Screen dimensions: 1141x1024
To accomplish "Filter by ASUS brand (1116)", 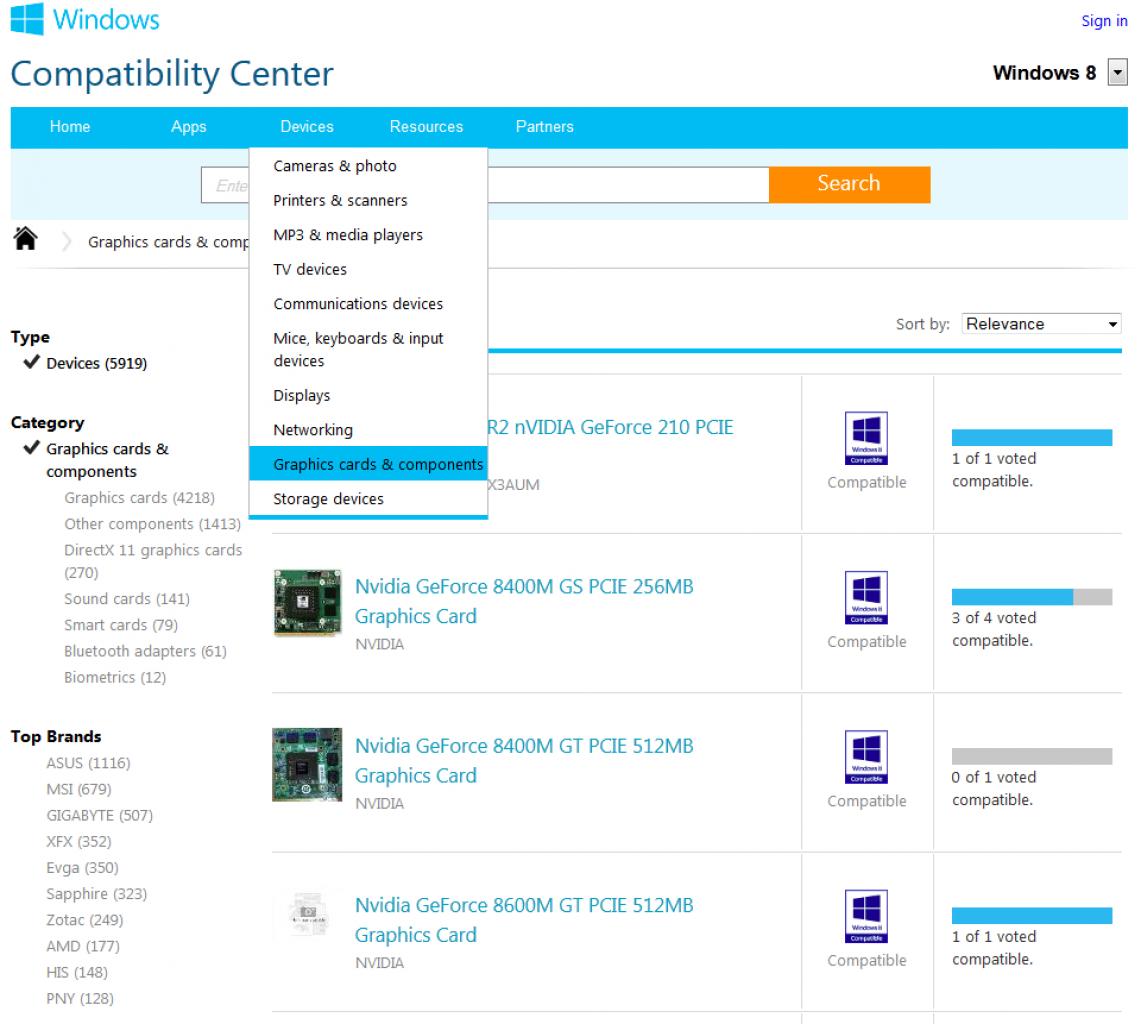I will pos(88,763).
